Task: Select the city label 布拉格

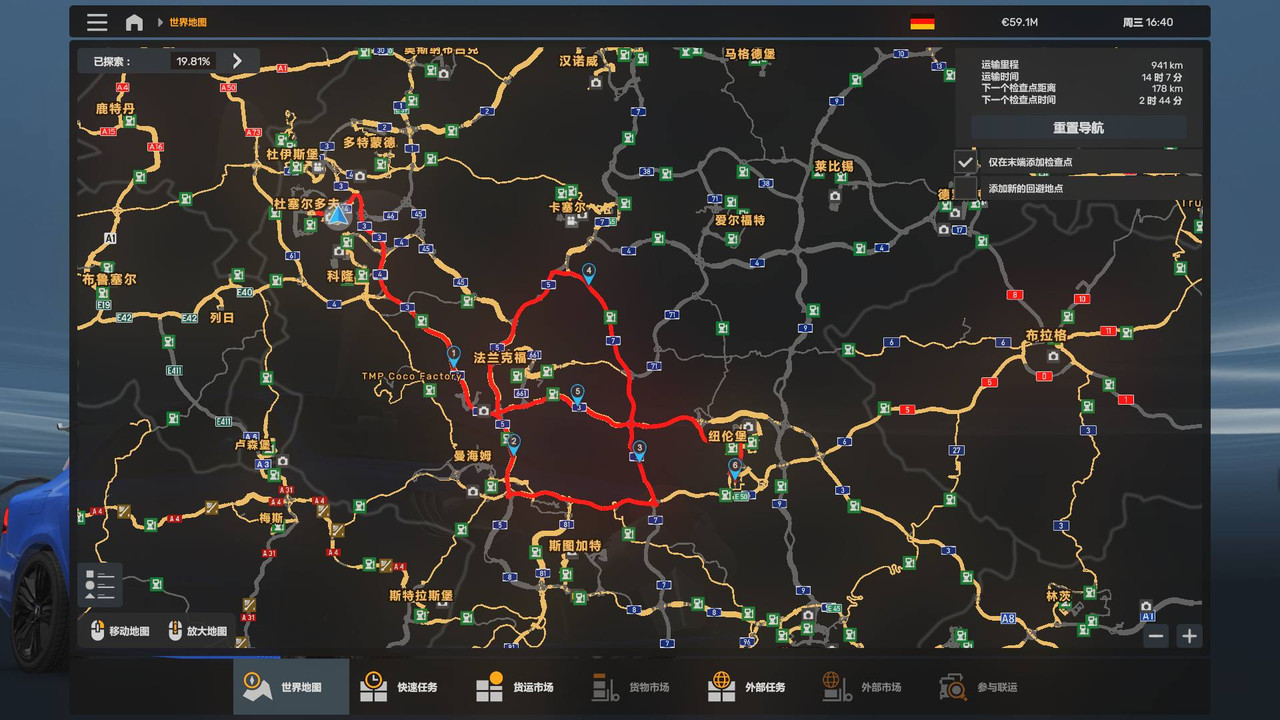Action: [x=1045, y=335]
